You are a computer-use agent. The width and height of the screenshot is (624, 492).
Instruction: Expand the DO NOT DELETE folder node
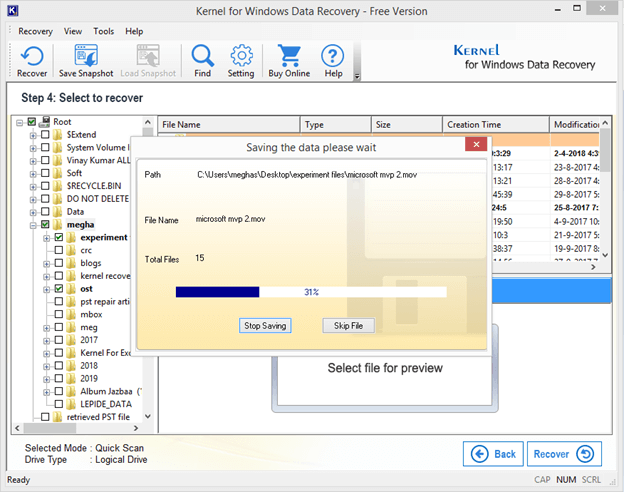click(x=33, y=199)
